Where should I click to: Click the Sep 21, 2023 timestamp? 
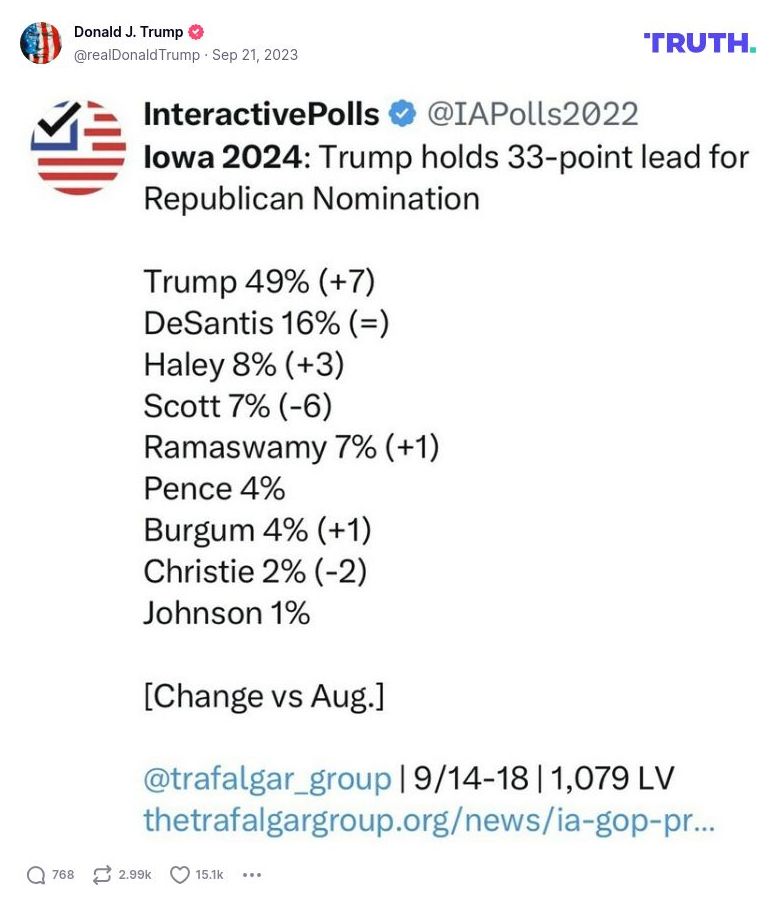(x=255, y=55)
